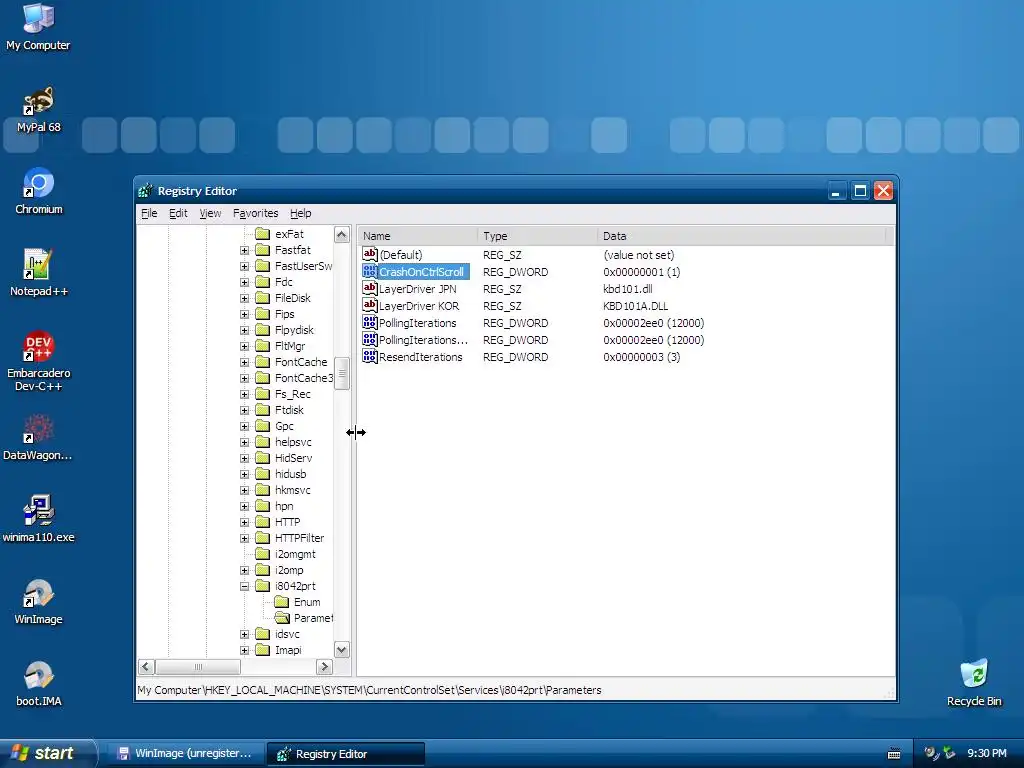This screenshot has height=768, width=1024.
Task: Click the ResendIterations DWORD icon
Action: point(370,357)
